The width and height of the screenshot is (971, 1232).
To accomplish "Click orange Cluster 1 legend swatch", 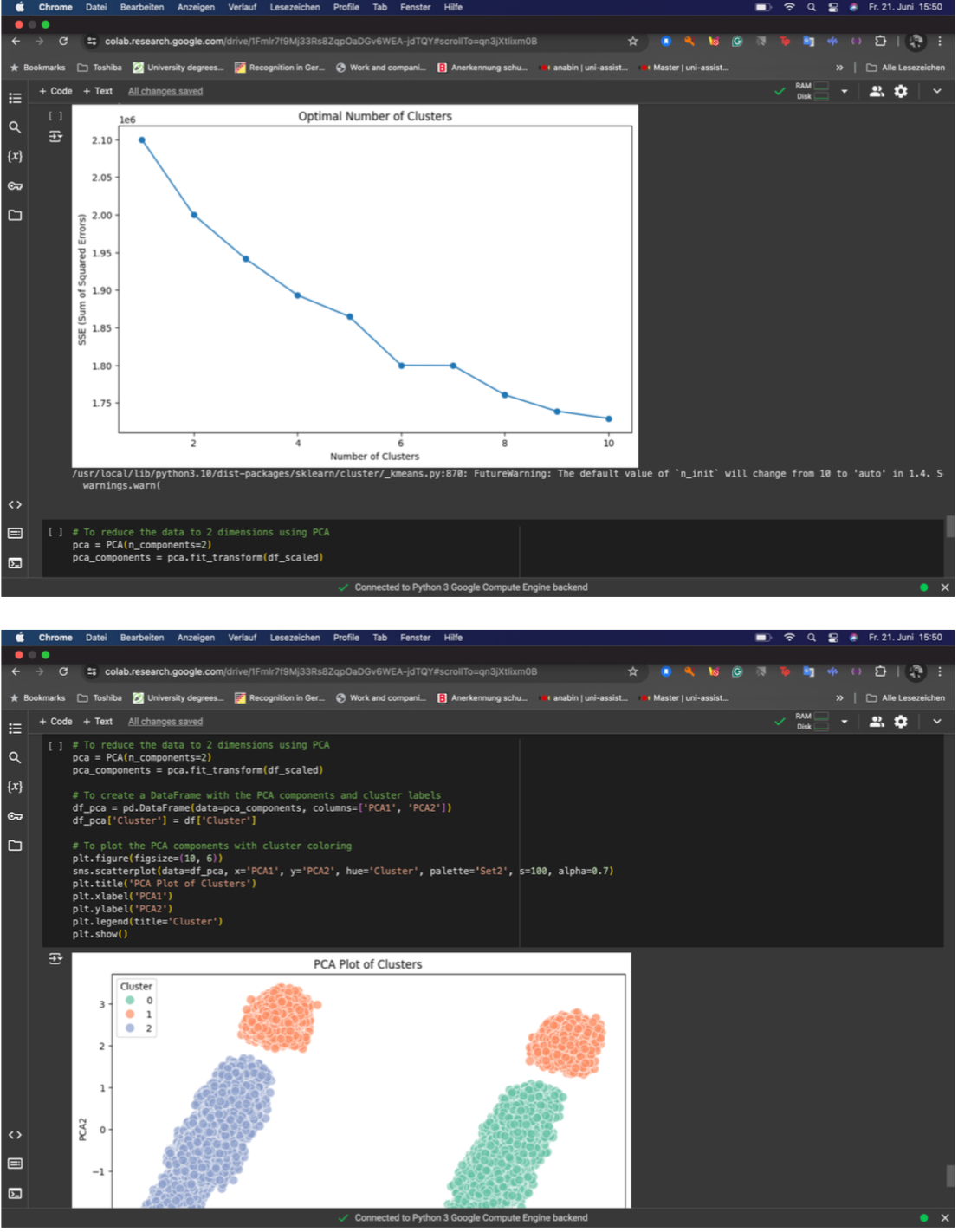I will (130, 1015).
